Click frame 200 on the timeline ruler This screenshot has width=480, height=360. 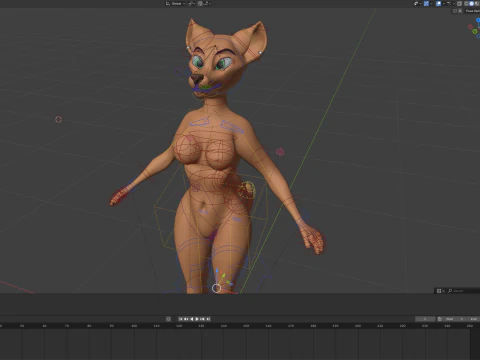[x=358, y=326]
